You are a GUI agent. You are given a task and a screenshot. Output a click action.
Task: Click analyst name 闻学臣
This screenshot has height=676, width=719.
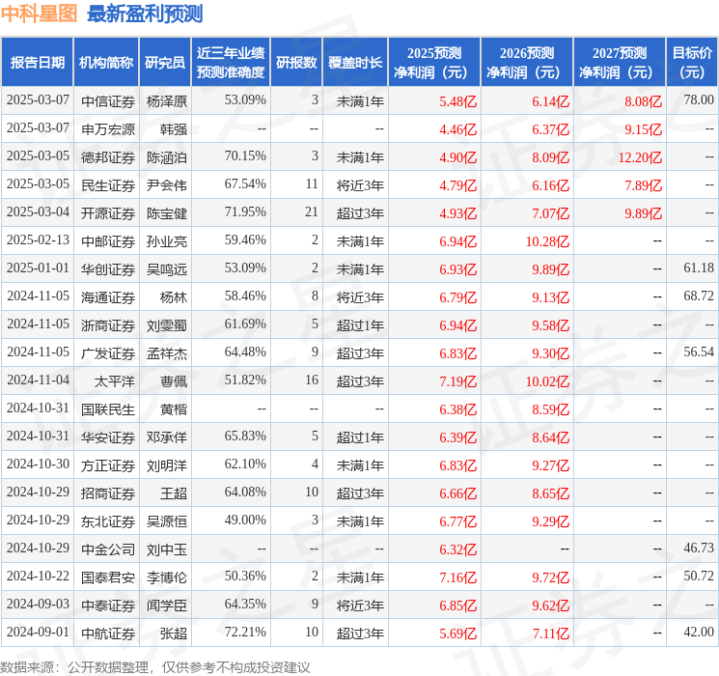point(166,605)
